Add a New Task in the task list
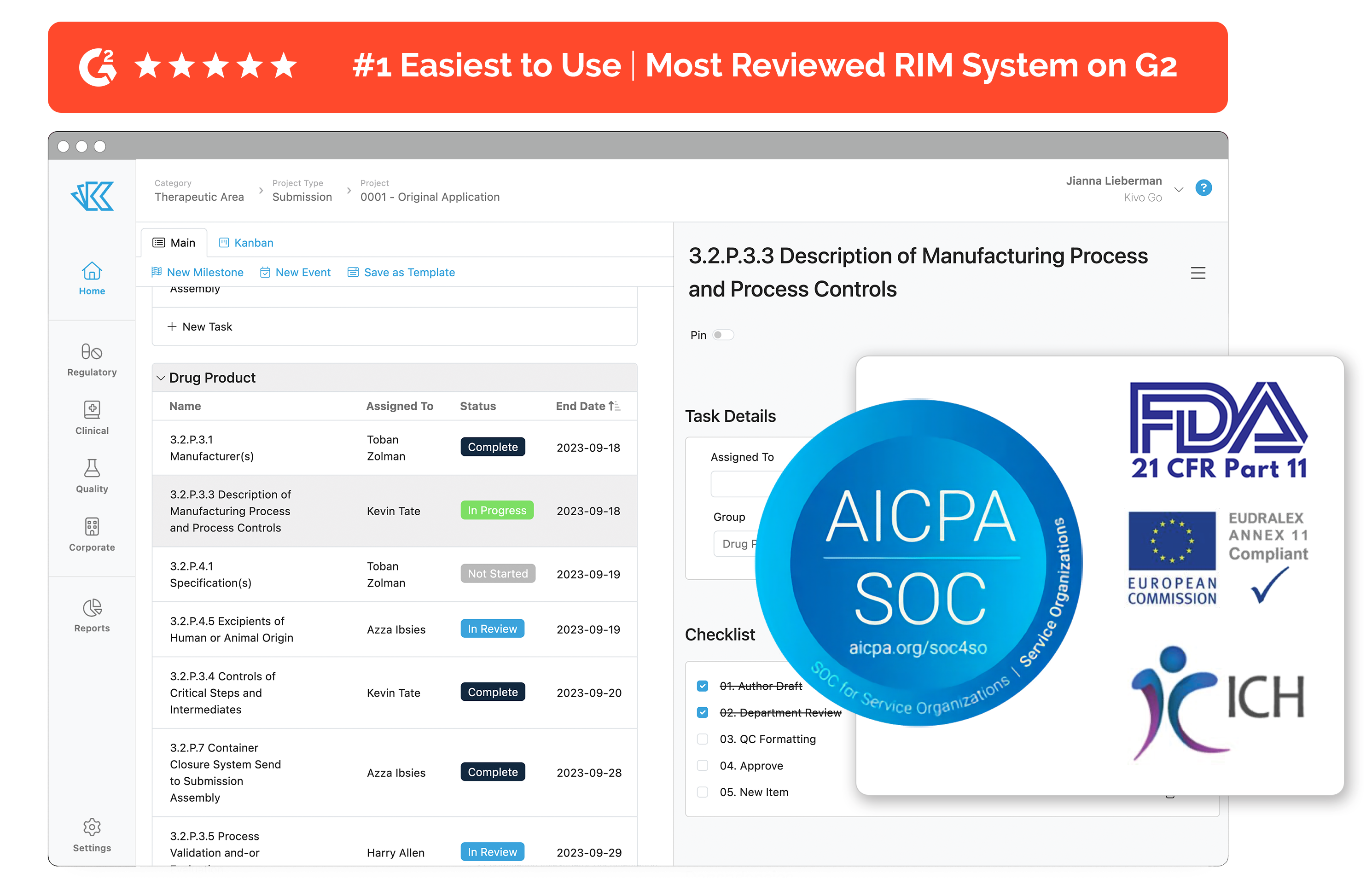The width and height of the screenshot is (1372, 891). pos(200,326)
